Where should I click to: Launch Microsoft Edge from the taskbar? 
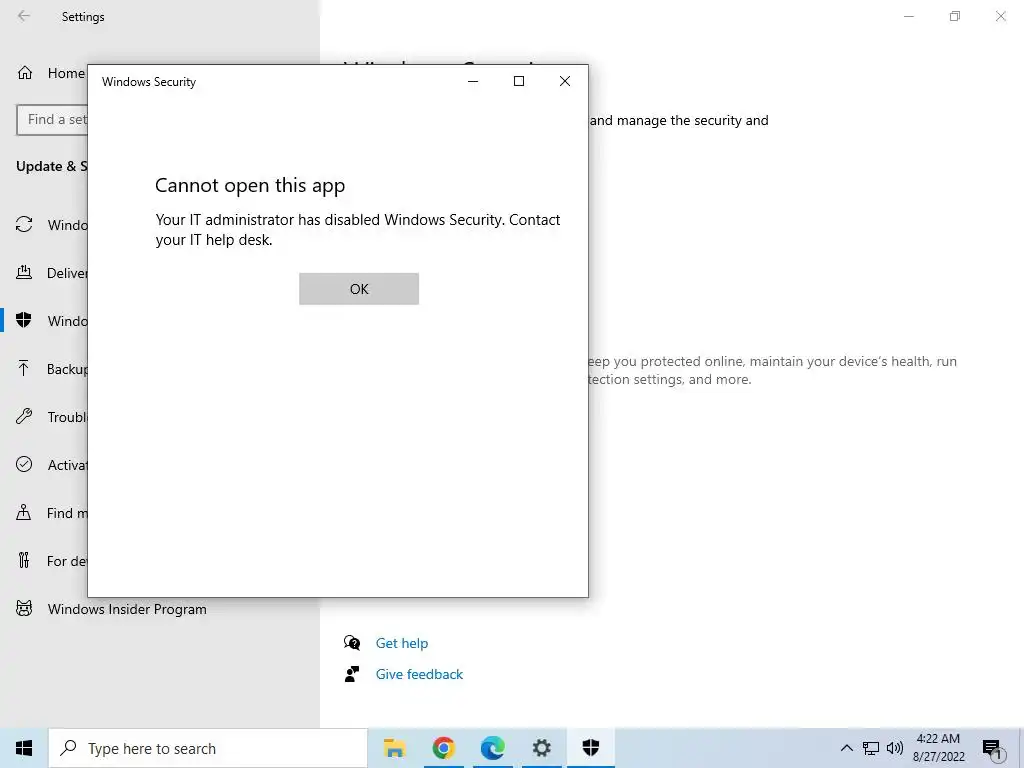pyautogui.click(x=492, y=748)
